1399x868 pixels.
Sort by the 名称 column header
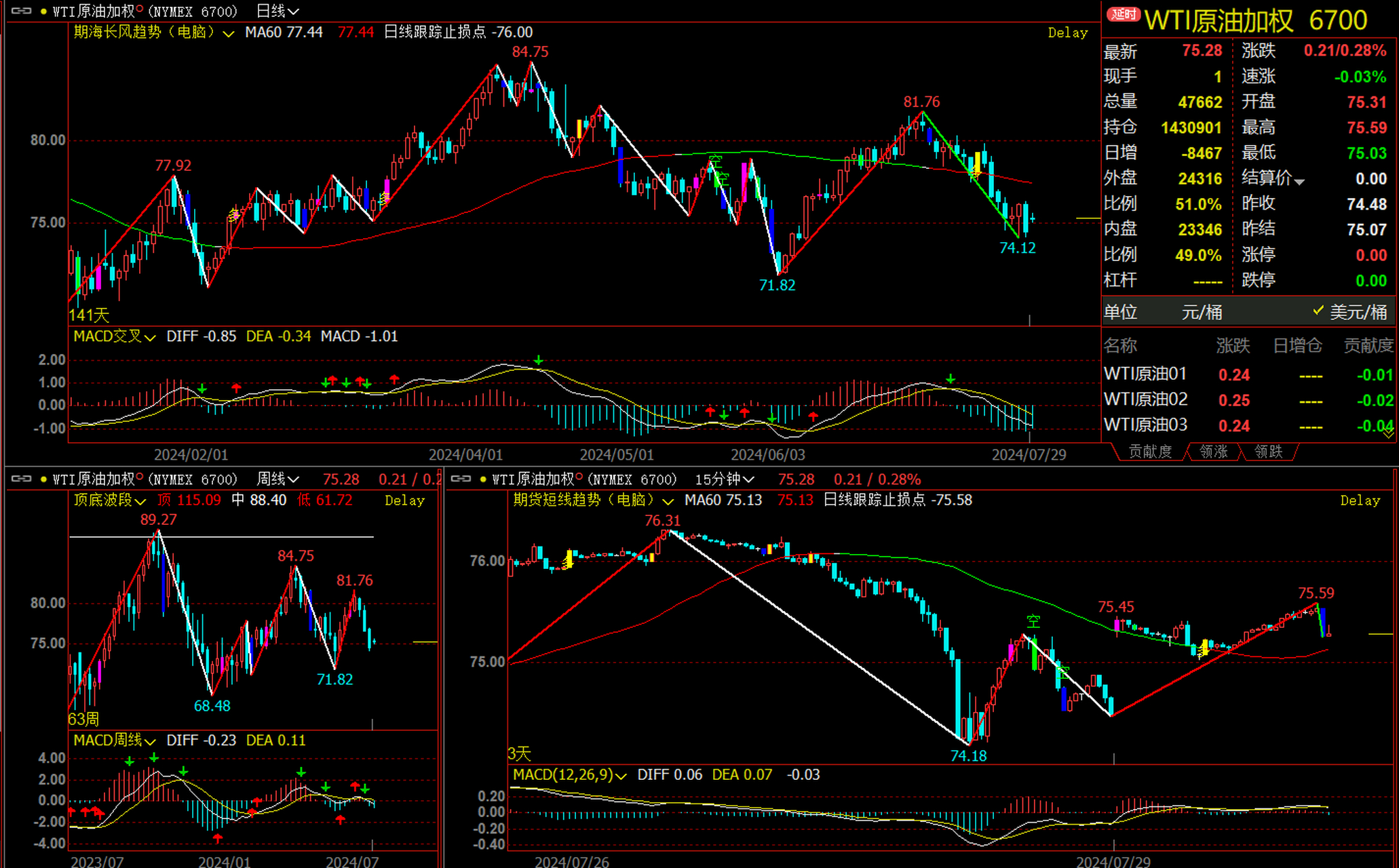point(1120,346)
